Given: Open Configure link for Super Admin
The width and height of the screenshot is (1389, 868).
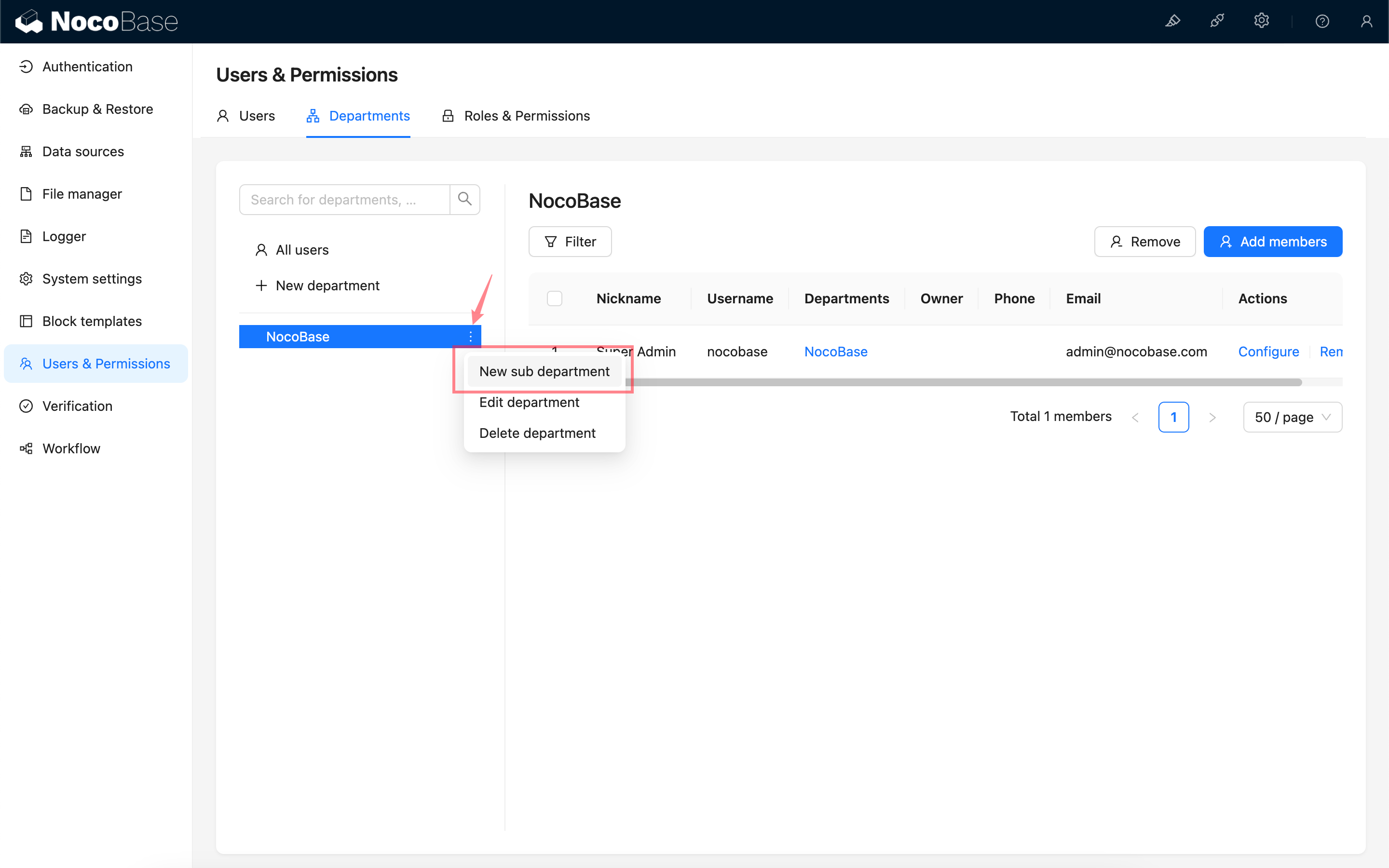Looking at the screenshot, I should tap(1268, 352).
